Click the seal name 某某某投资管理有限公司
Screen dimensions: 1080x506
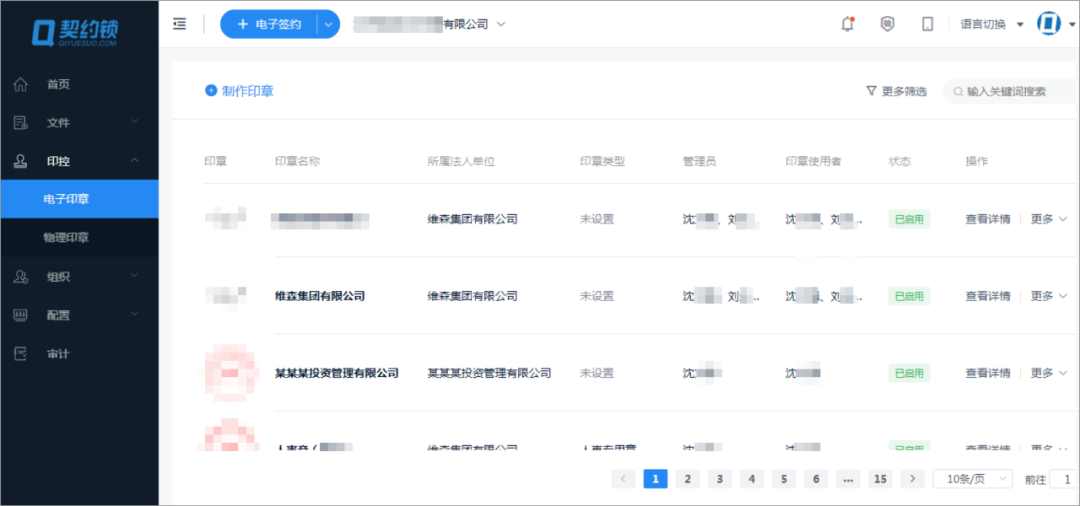click(337, 373)
